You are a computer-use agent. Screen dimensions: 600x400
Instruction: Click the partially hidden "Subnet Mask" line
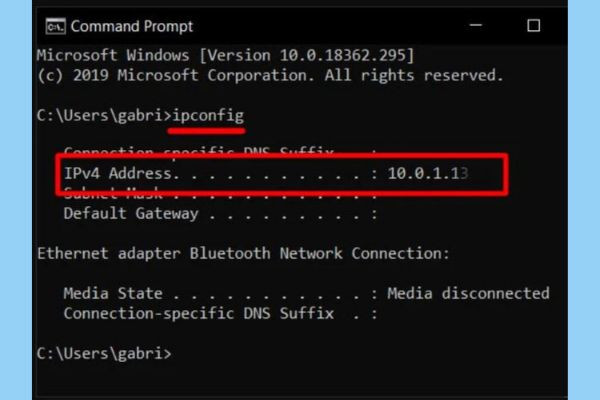click(108, 194)
